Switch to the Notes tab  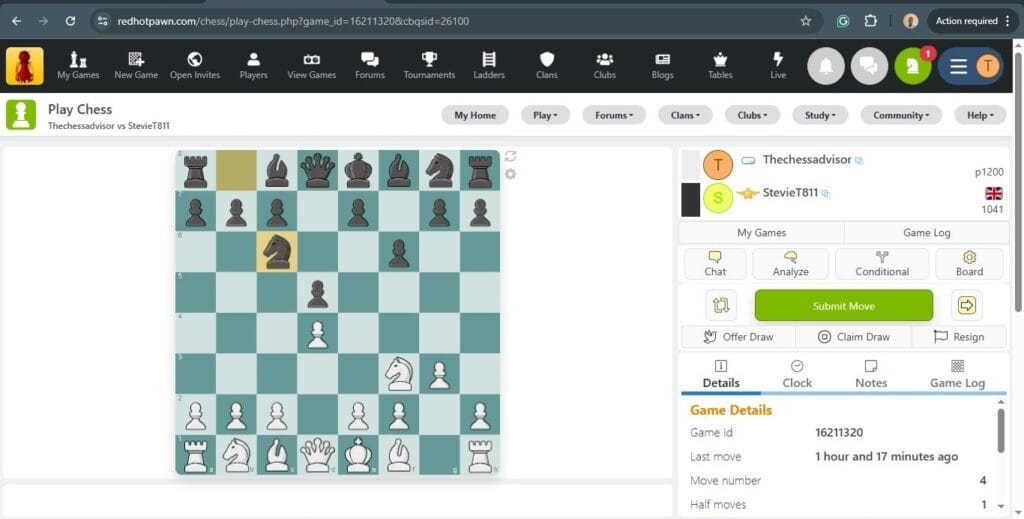click(x=871, y=374)
